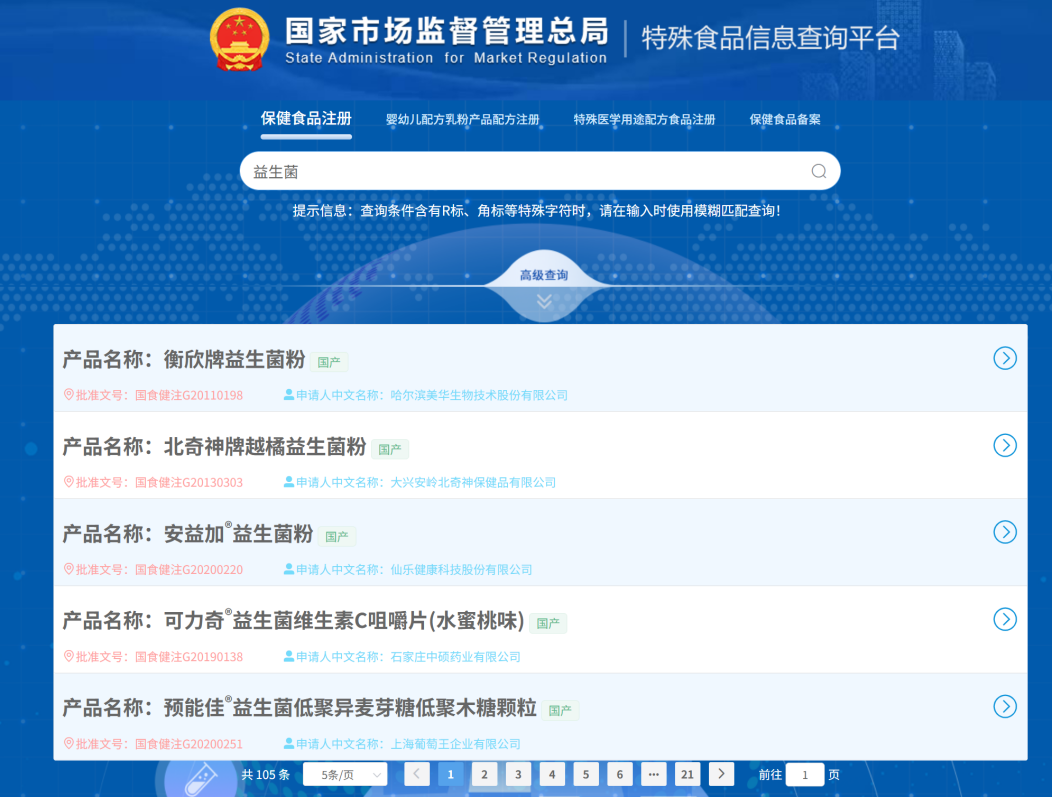Click approval number 国食健注G20190138
This screenshot has height=797, width=1052.
[x=189, y=657]
